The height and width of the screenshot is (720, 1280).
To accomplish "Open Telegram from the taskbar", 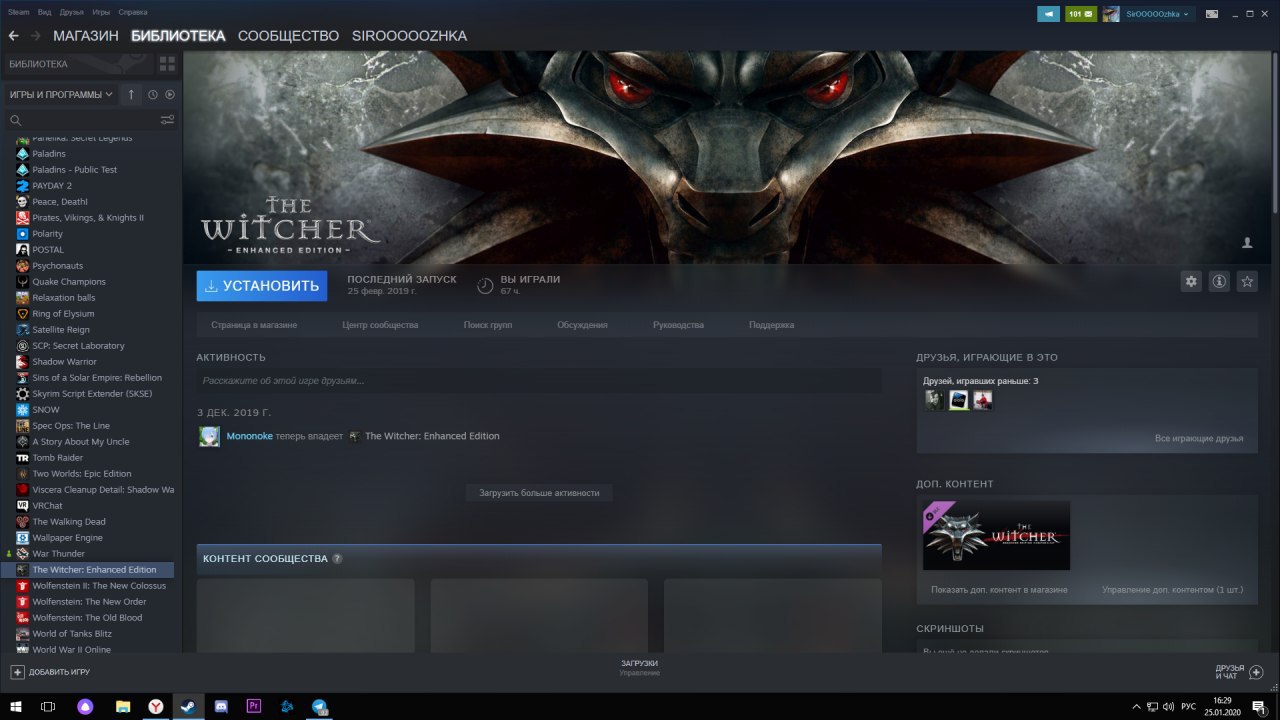I will 320,706.
